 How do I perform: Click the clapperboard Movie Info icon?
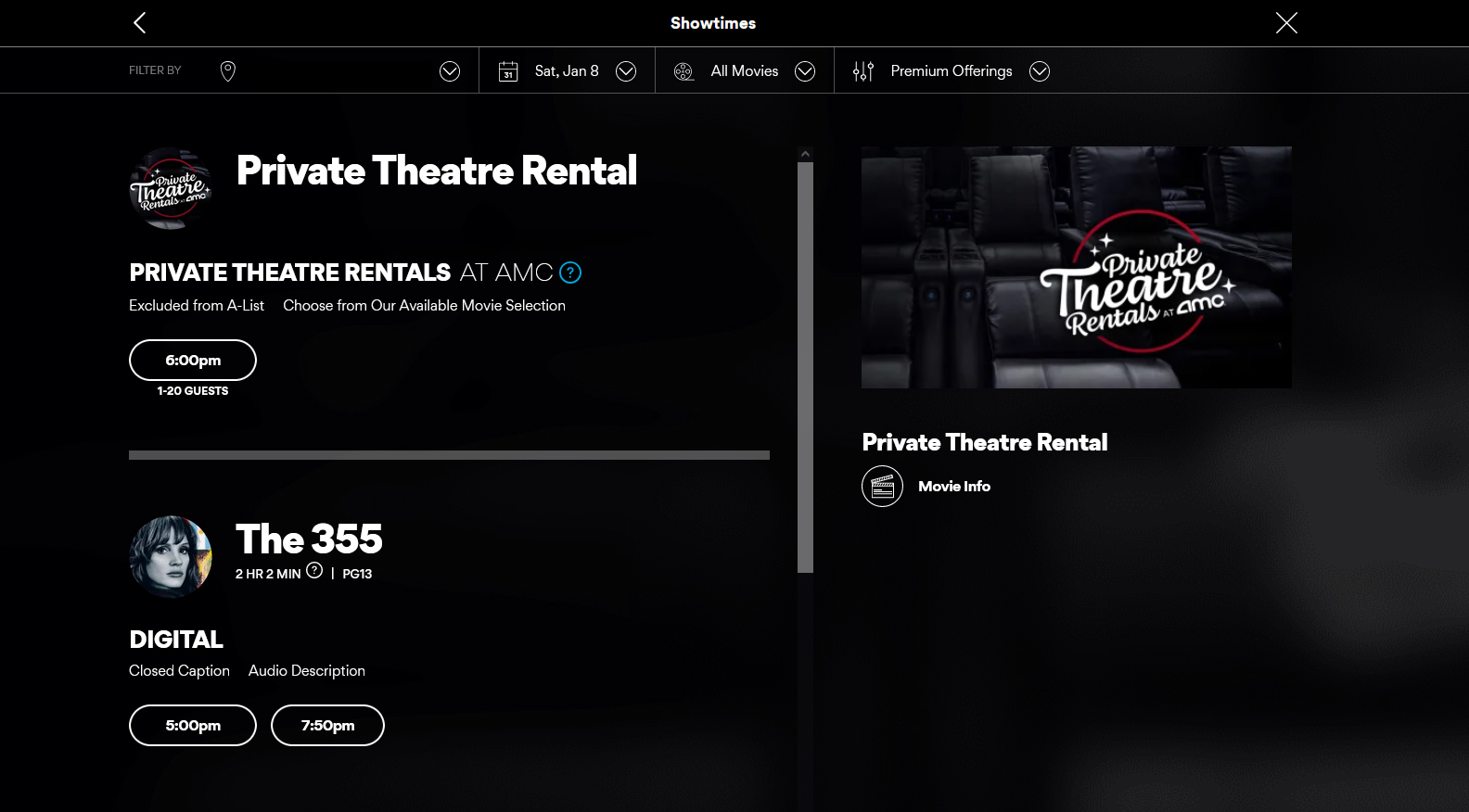pos(882,486)
